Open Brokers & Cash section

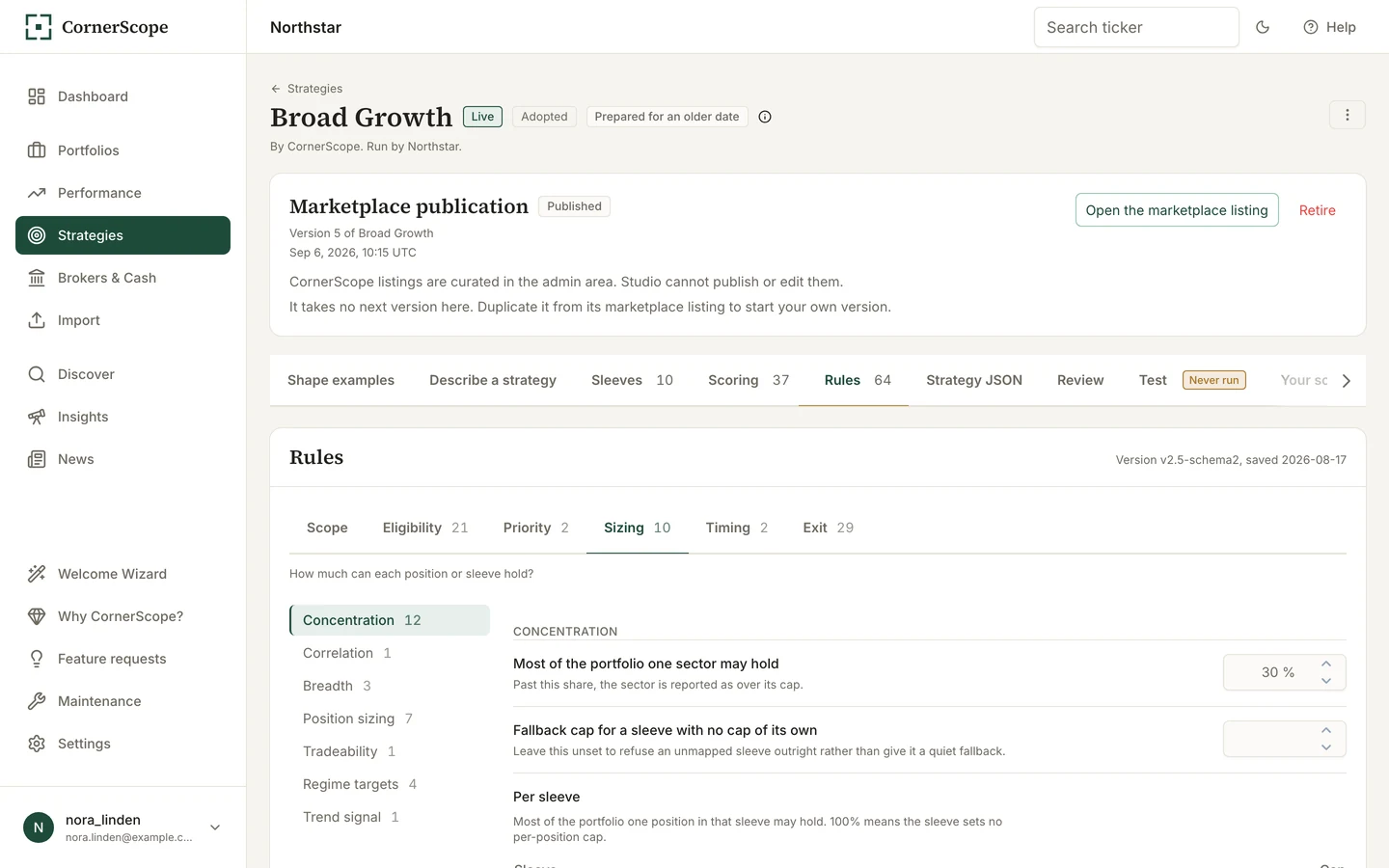click(x=123, y=278)
